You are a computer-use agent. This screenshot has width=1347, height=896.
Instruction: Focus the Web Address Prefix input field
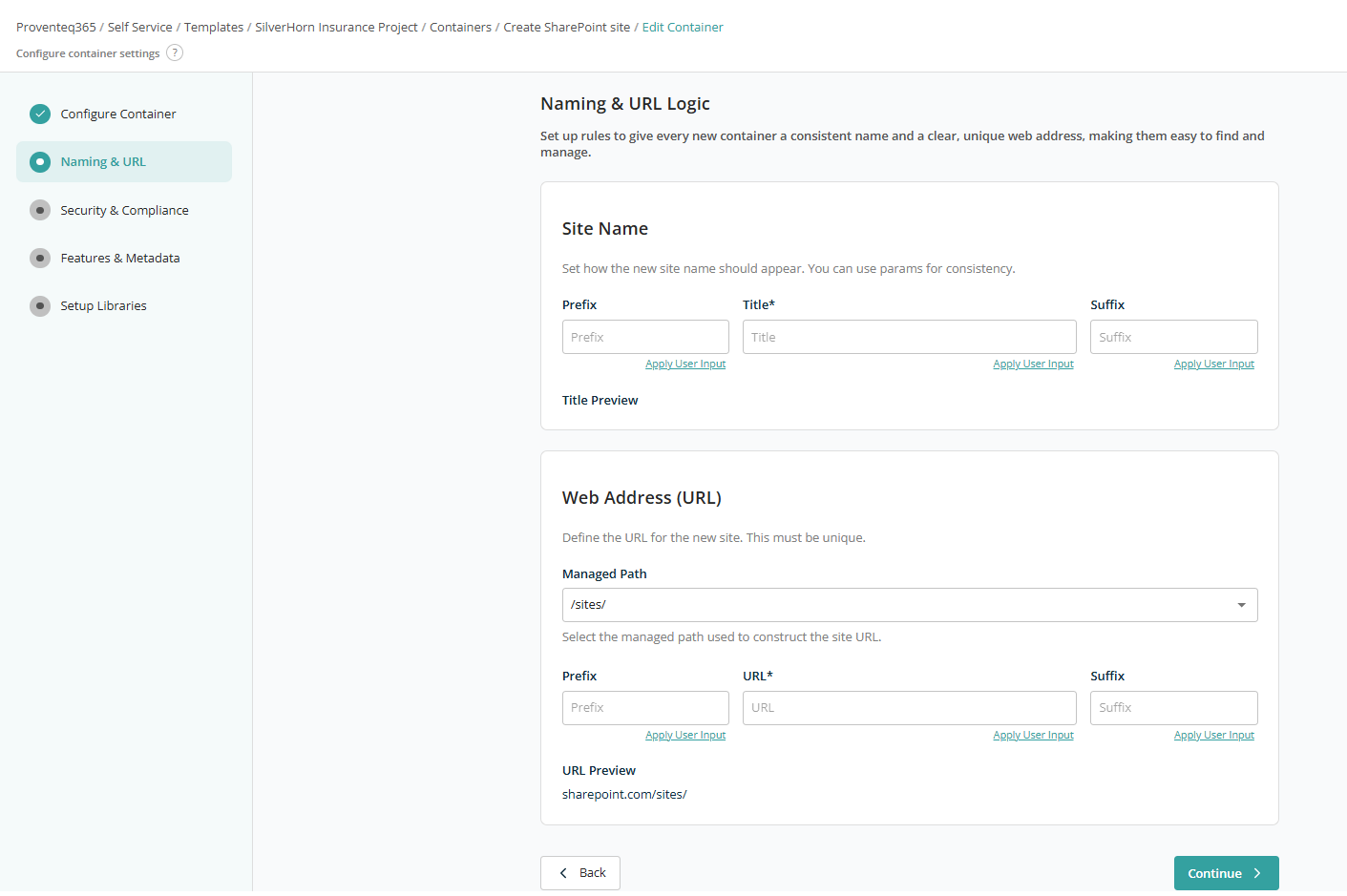645,708
